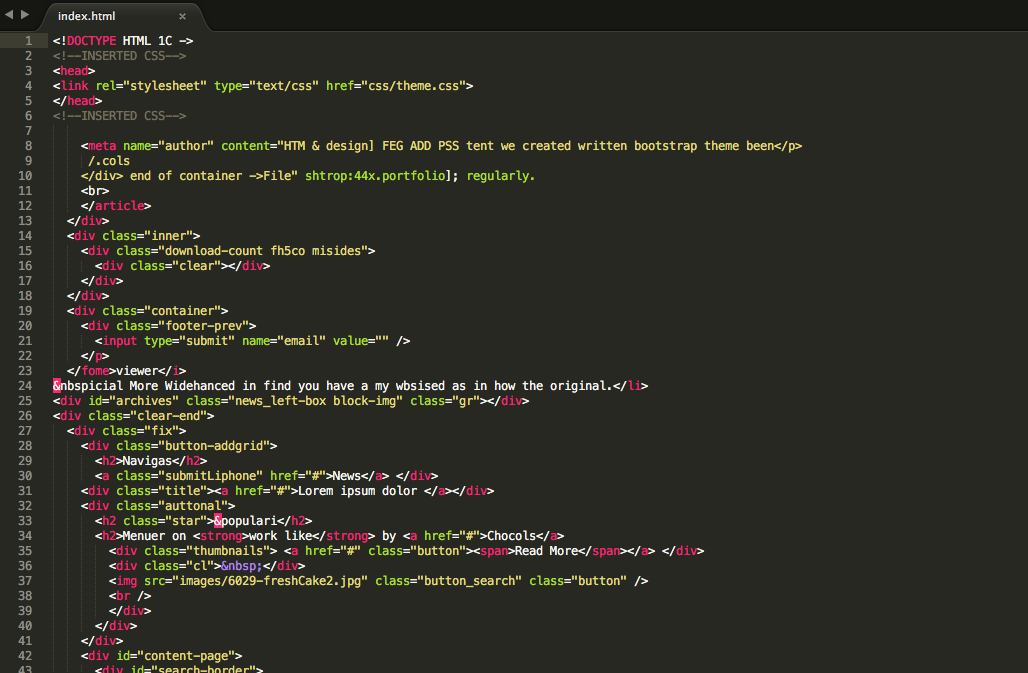The image size is (1028, 673).
Task: Click the "button_search" class value
Action: 469,581
